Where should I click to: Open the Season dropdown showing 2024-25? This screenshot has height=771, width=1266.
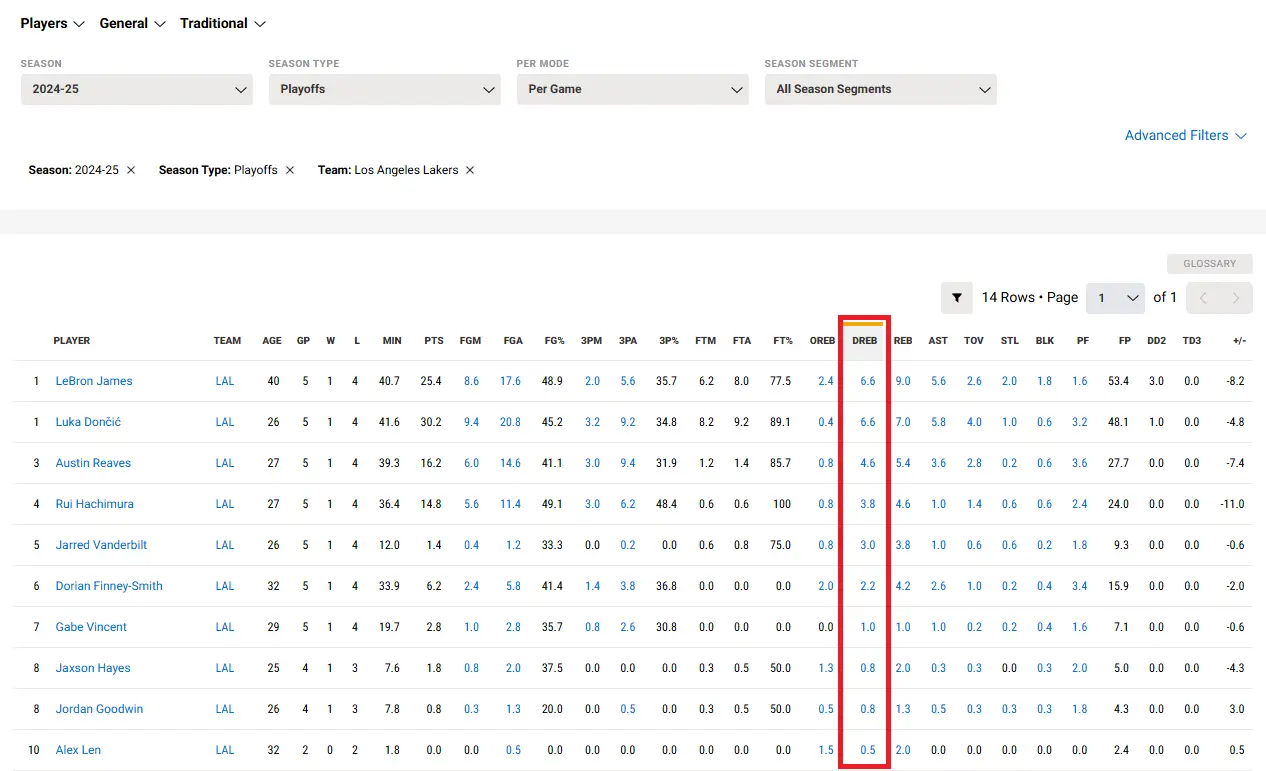pyautogui.click(x=137, y=89)
